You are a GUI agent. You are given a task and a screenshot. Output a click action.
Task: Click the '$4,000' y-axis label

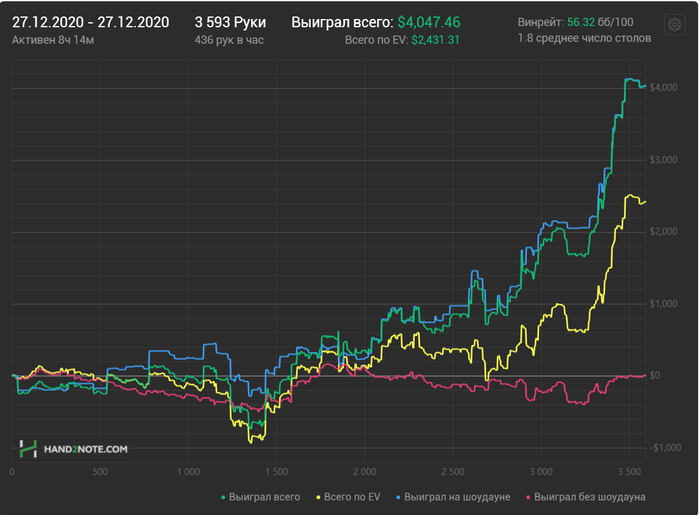point(663,87)
